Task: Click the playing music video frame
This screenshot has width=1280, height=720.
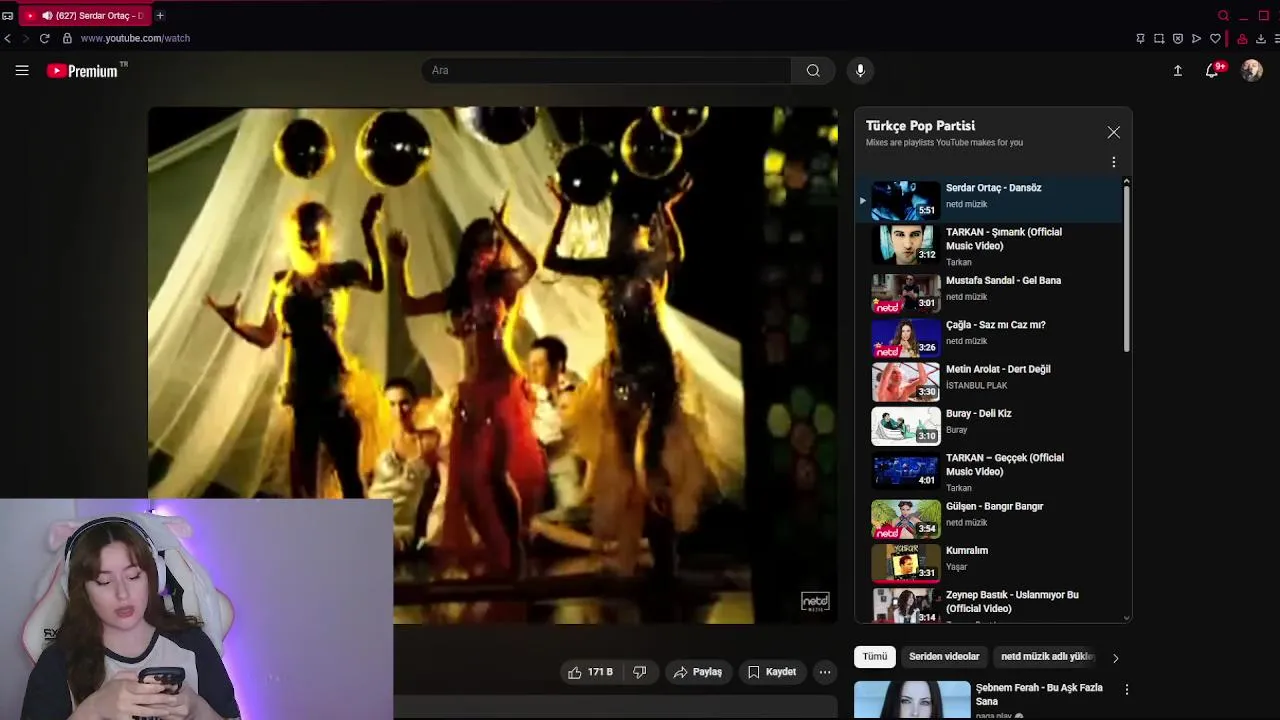Action: 493,365
